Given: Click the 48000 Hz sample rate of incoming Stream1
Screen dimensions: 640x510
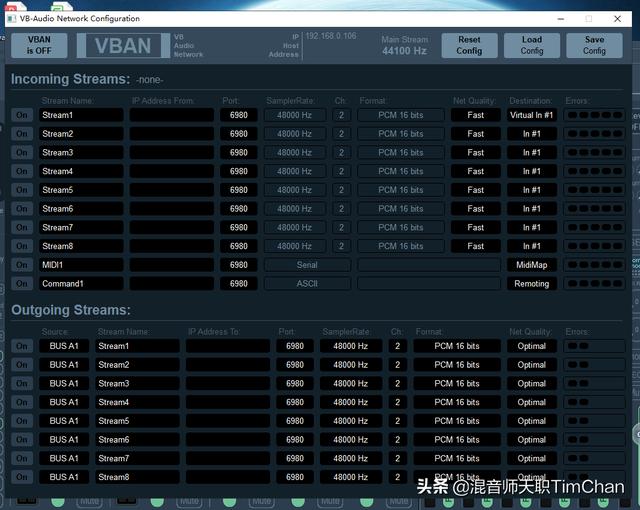Looking at the screenshot, I should coord(295,115).
